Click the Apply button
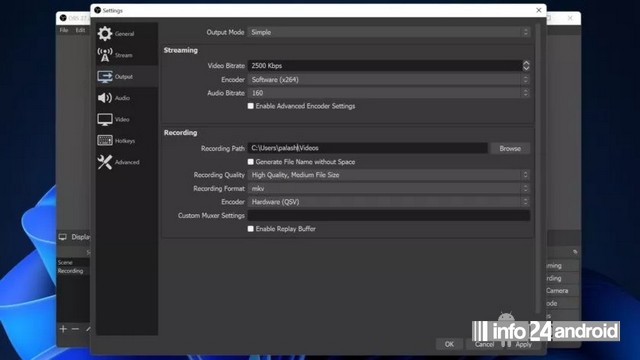This screenshot has height=360, width=640. (x=523, y=345)
